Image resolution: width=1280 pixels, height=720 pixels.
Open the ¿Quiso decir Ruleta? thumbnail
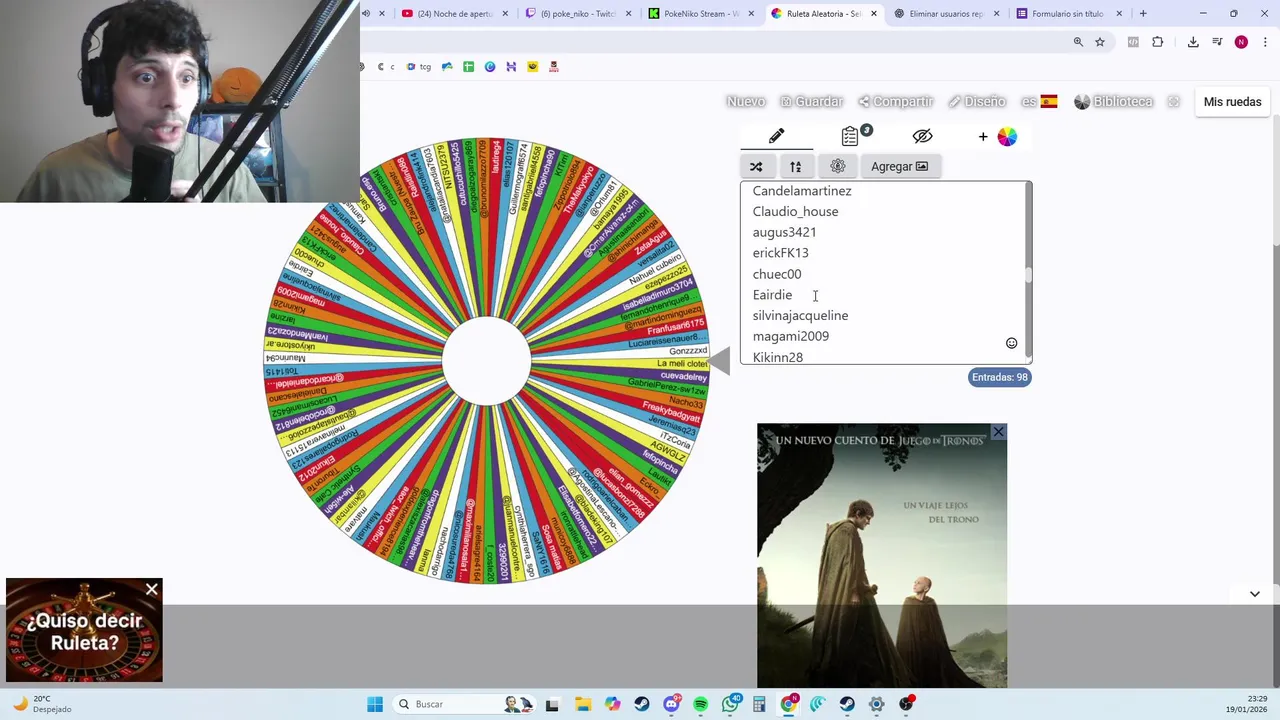tap(84, 631)
